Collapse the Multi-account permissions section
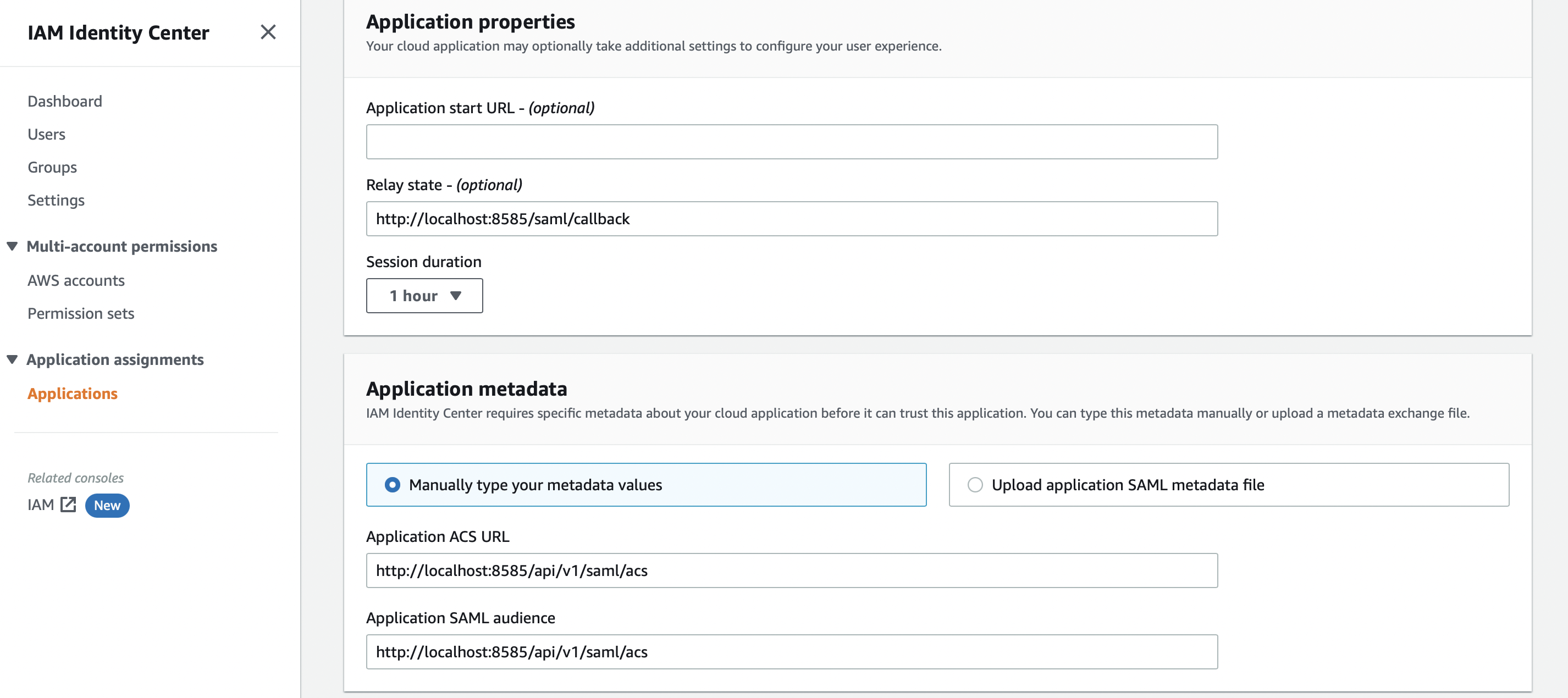The height and width of the screenshot is (698, 1568). 12,246
